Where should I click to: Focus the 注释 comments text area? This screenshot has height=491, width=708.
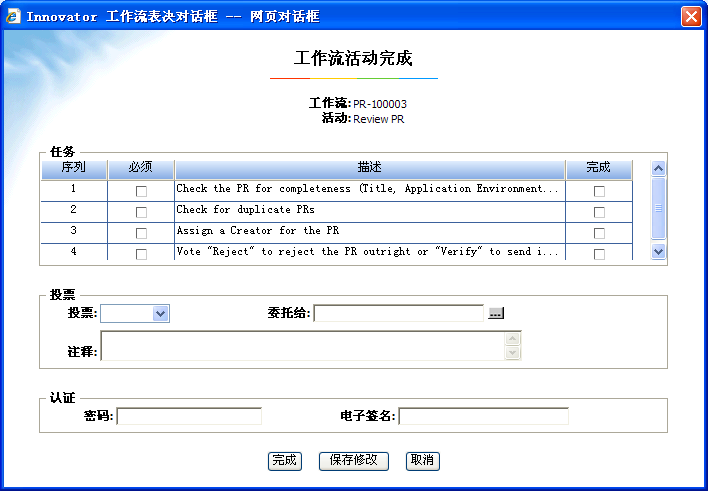click(x=303, y=346)
